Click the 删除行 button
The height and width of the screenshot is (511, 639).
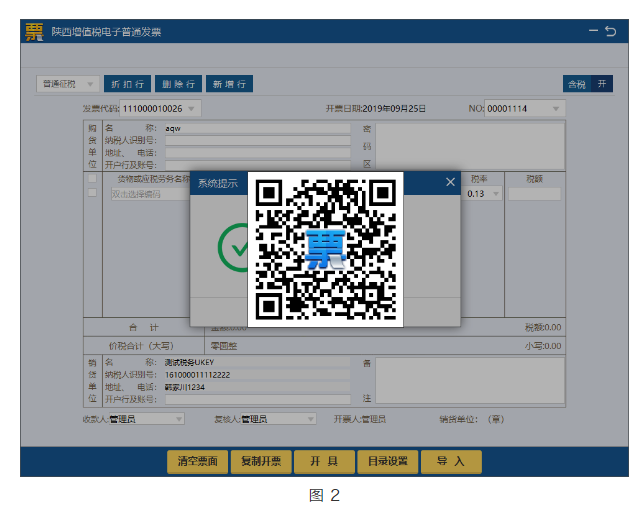coord(178,84)
